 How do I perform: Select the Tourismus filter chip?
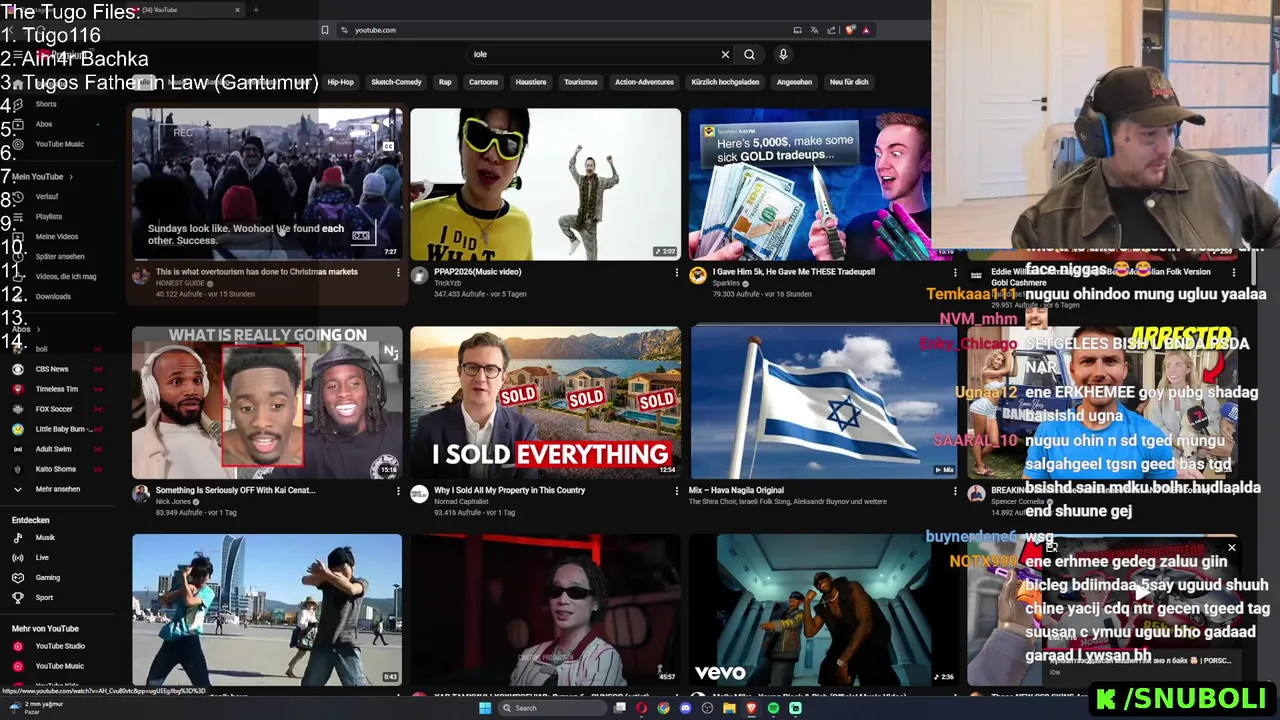click(x=580, y=82)
